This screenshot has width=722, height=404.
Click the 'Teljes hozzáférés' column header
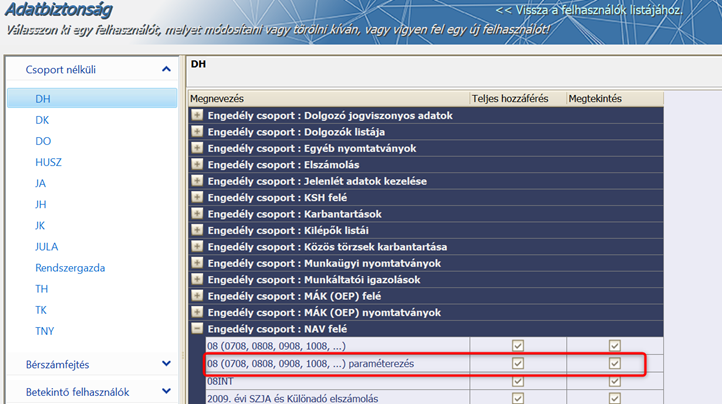[518, 99]
